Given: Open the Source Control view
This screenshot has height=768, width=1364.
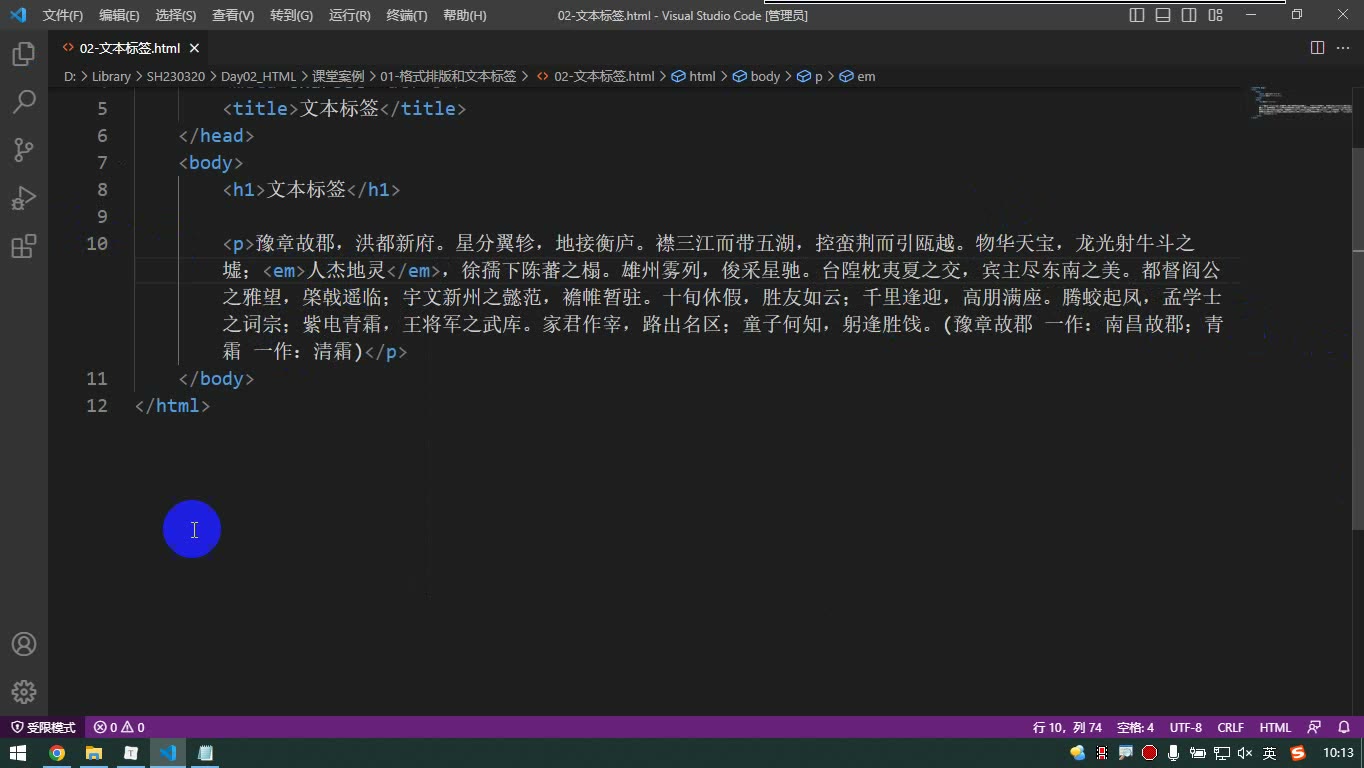Looking at the screenshot, I should (x=24, y=150).
